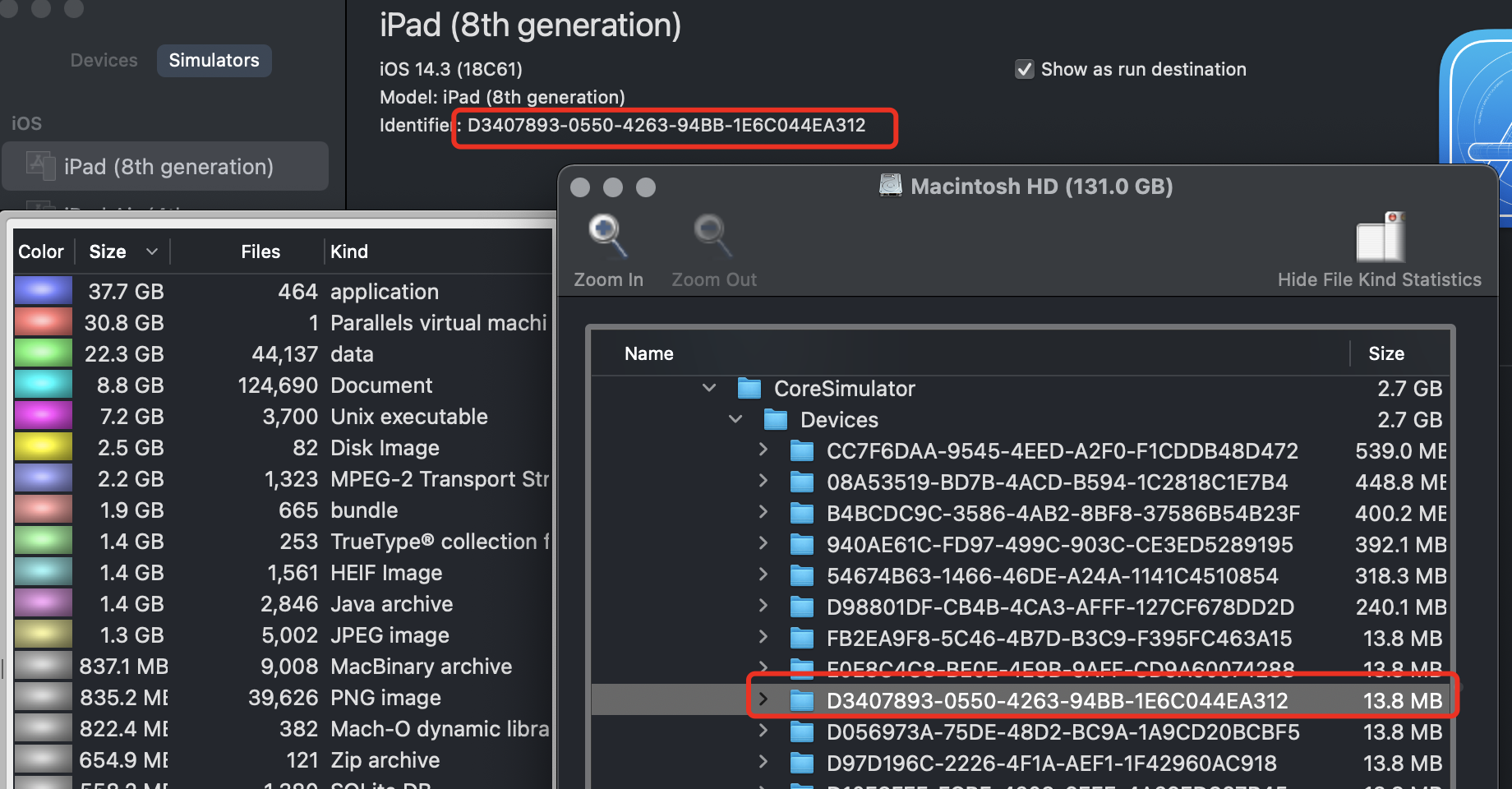1512x789 pixels.
Task: Expand the D97D196C-2226-4F1A folder
Action: [763, 762]
